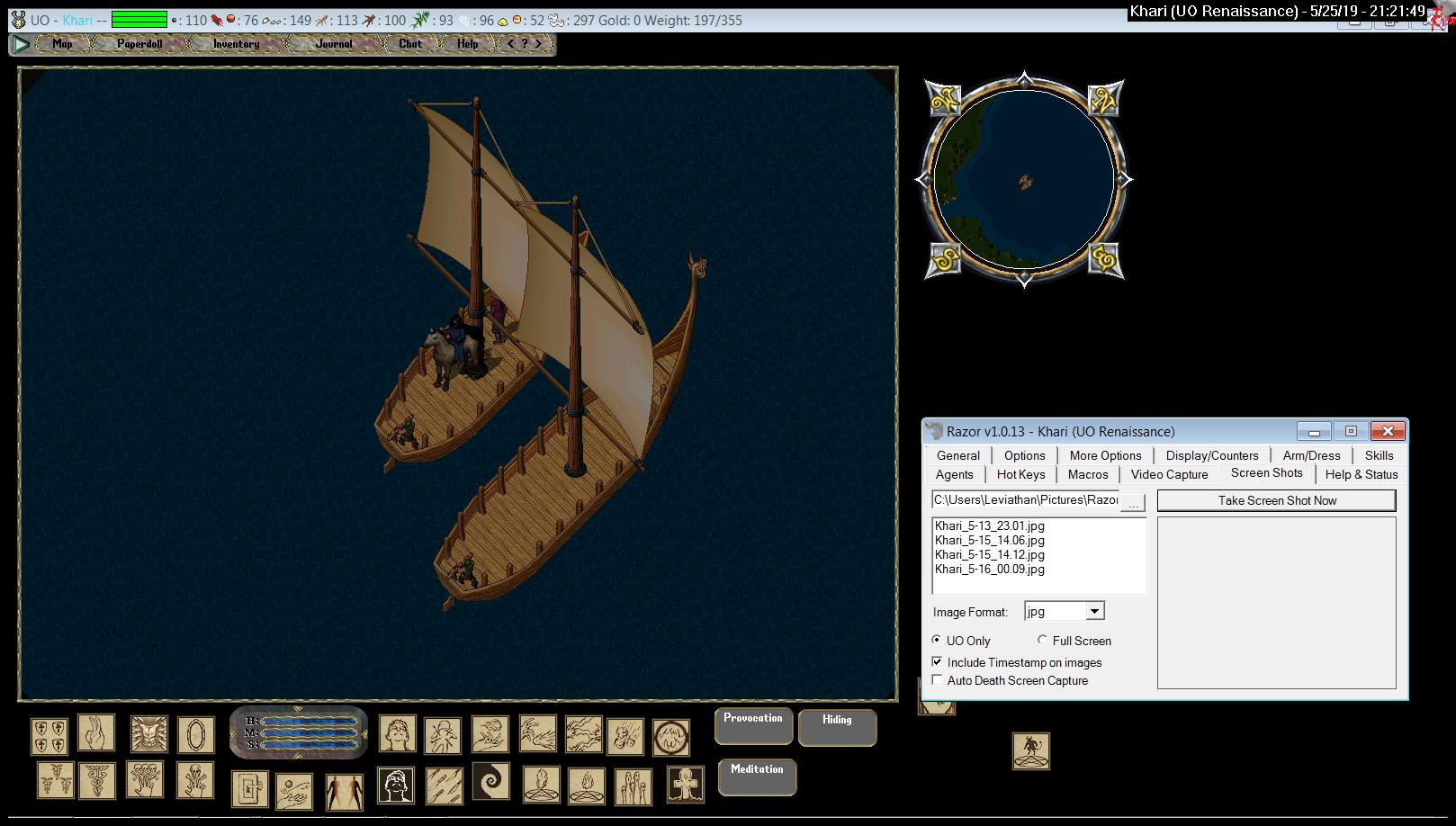Click the two-human-figures Polymorph spell icon

(345, 793)
